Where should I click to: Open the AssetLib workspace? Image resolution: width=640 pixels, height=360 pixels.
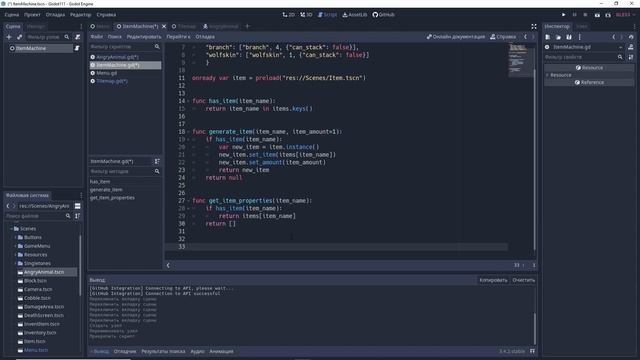click(x=355, y=15)
